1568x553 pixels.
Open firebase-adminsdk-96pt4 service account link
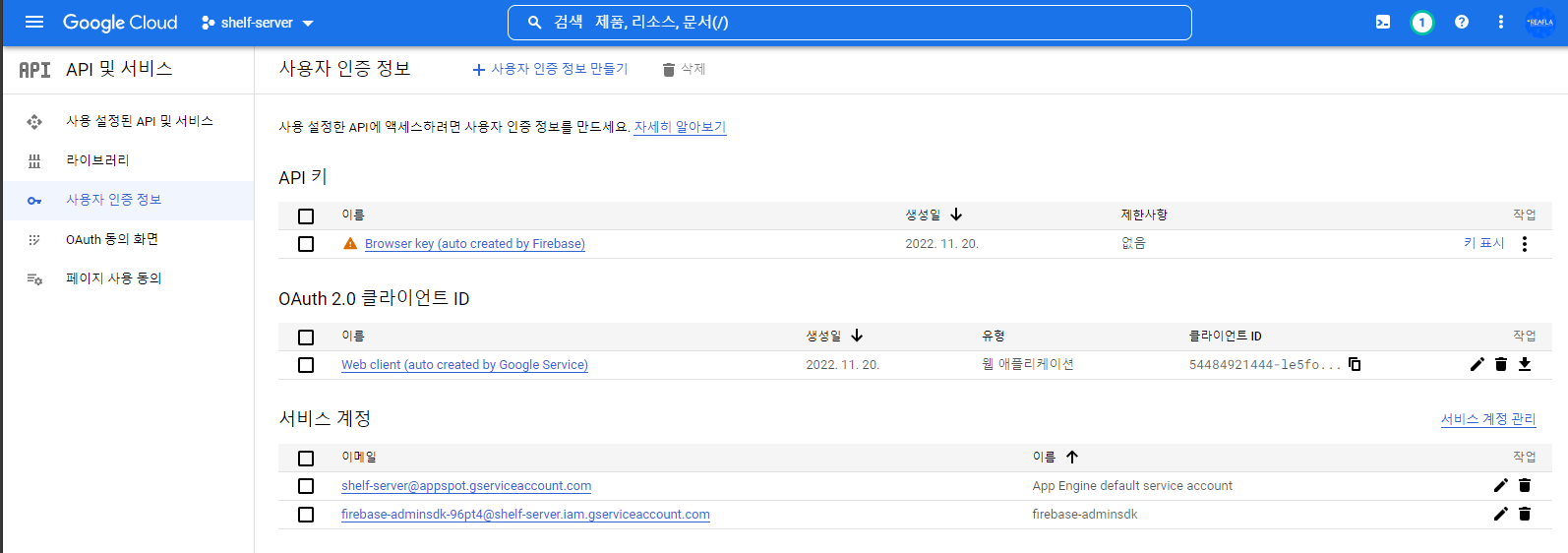click(525, 515)
